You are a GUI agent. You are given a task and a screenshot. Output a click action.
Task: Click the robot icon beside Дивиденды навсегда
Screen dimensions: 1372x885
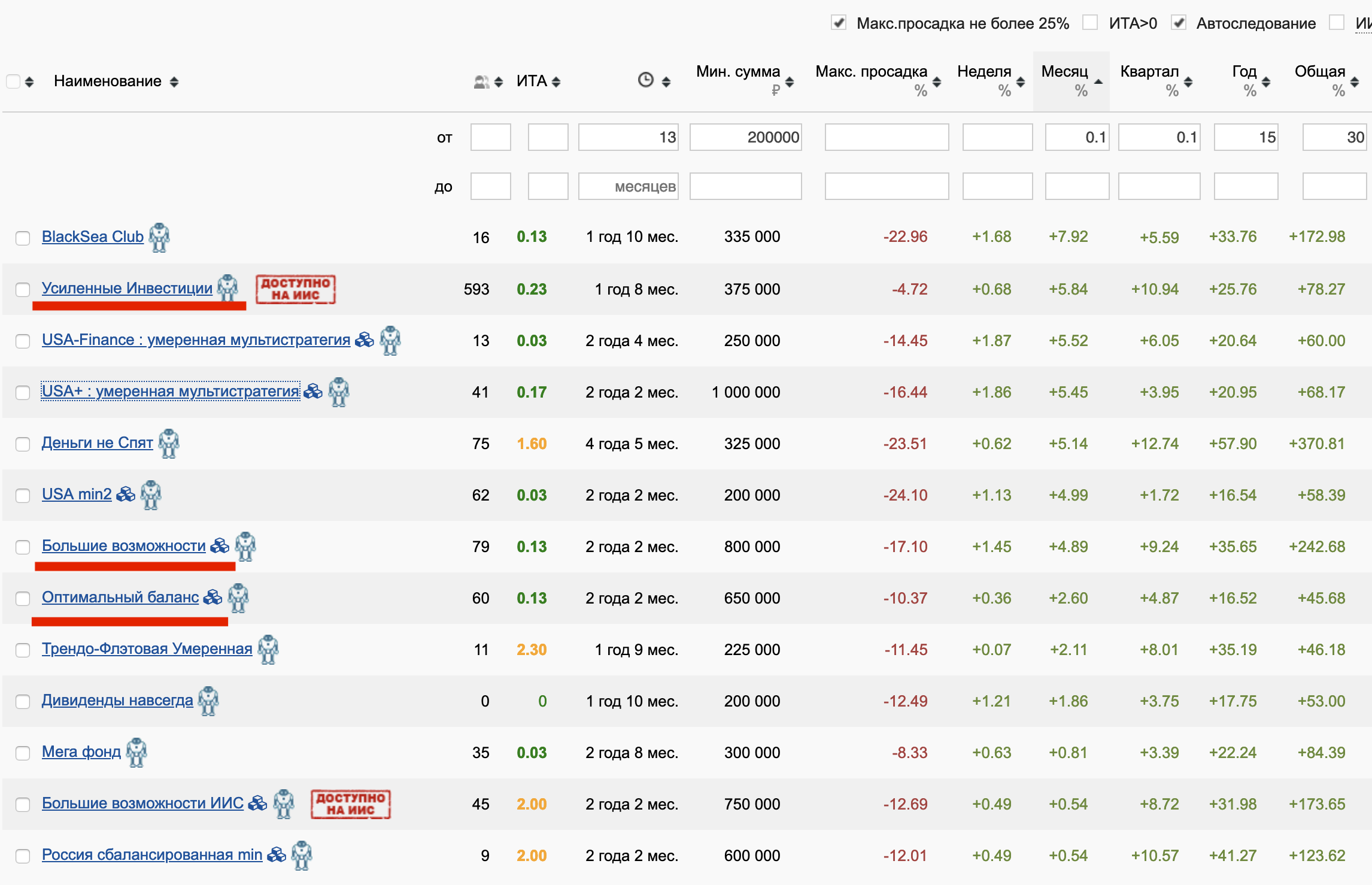tap(208, 701)
